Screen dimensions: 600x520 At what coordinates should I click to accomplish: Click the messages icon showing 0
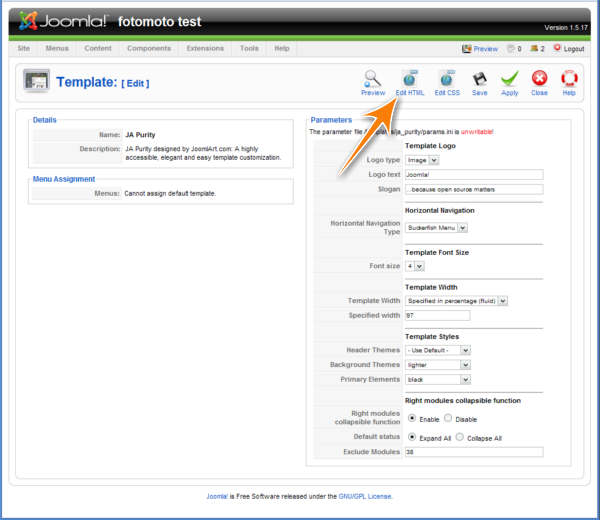pos(511,48)
